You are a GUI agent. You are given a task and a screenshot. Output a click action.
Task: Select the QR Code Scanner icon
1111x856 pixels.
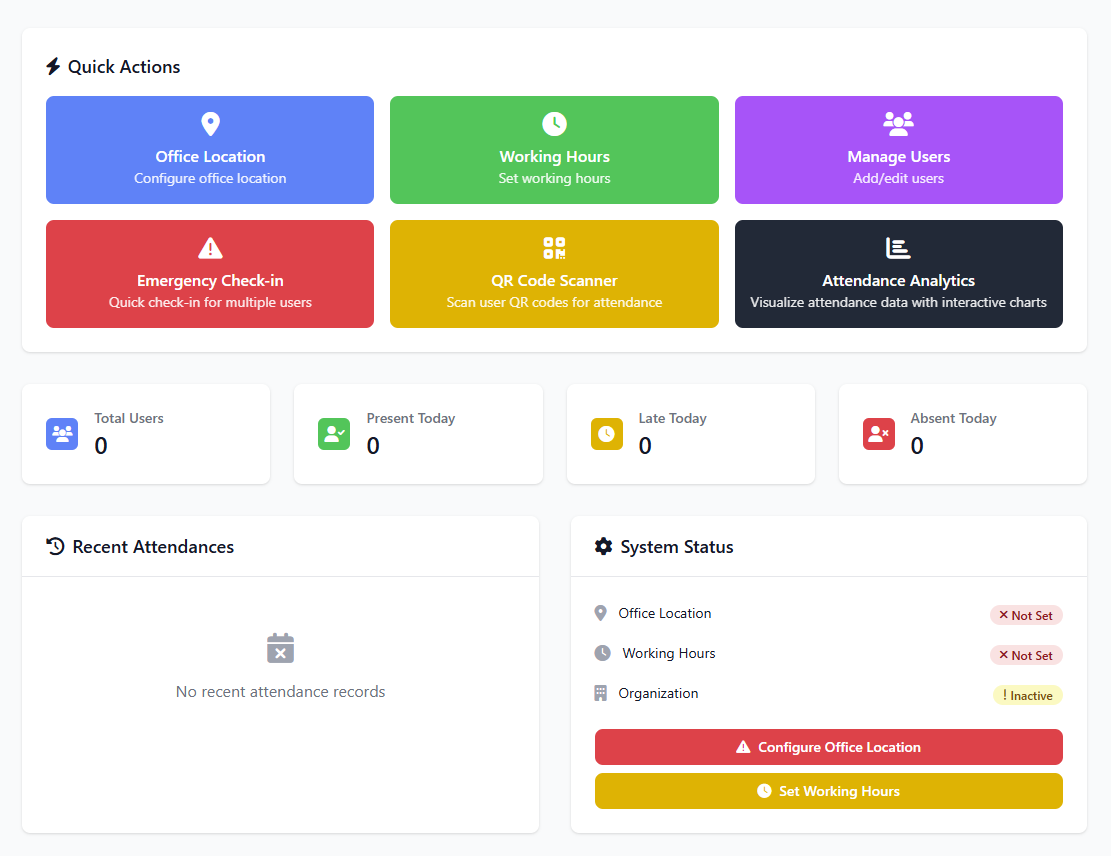click(x=554, y=247)
